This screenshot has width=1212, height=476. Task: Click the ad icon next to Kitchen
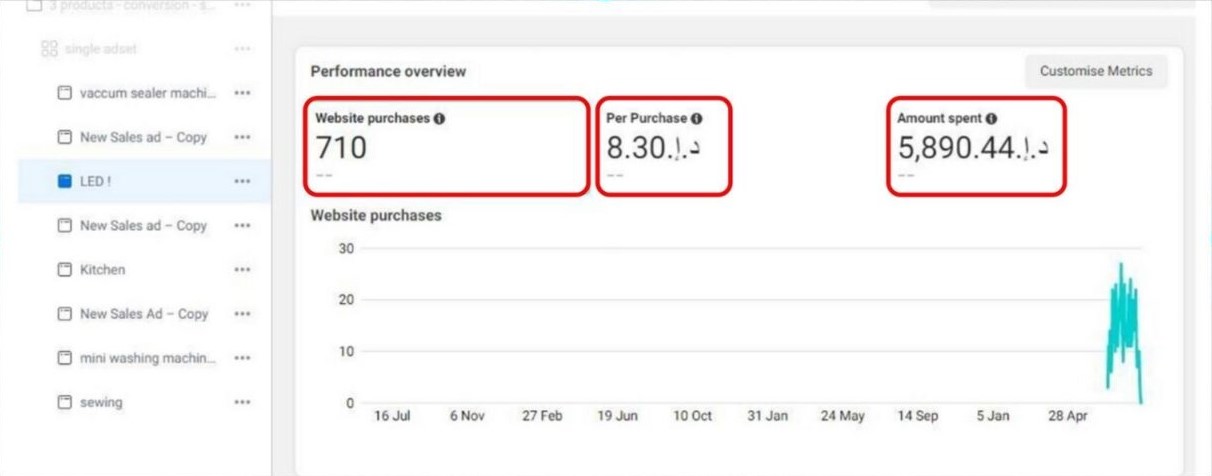tap(65, 270)
